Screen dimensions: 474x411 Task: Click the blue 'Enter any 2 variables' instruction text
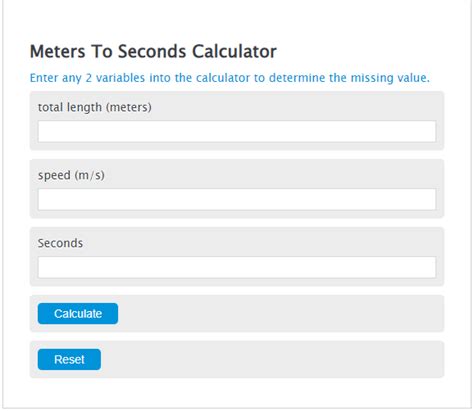point(230,78)
